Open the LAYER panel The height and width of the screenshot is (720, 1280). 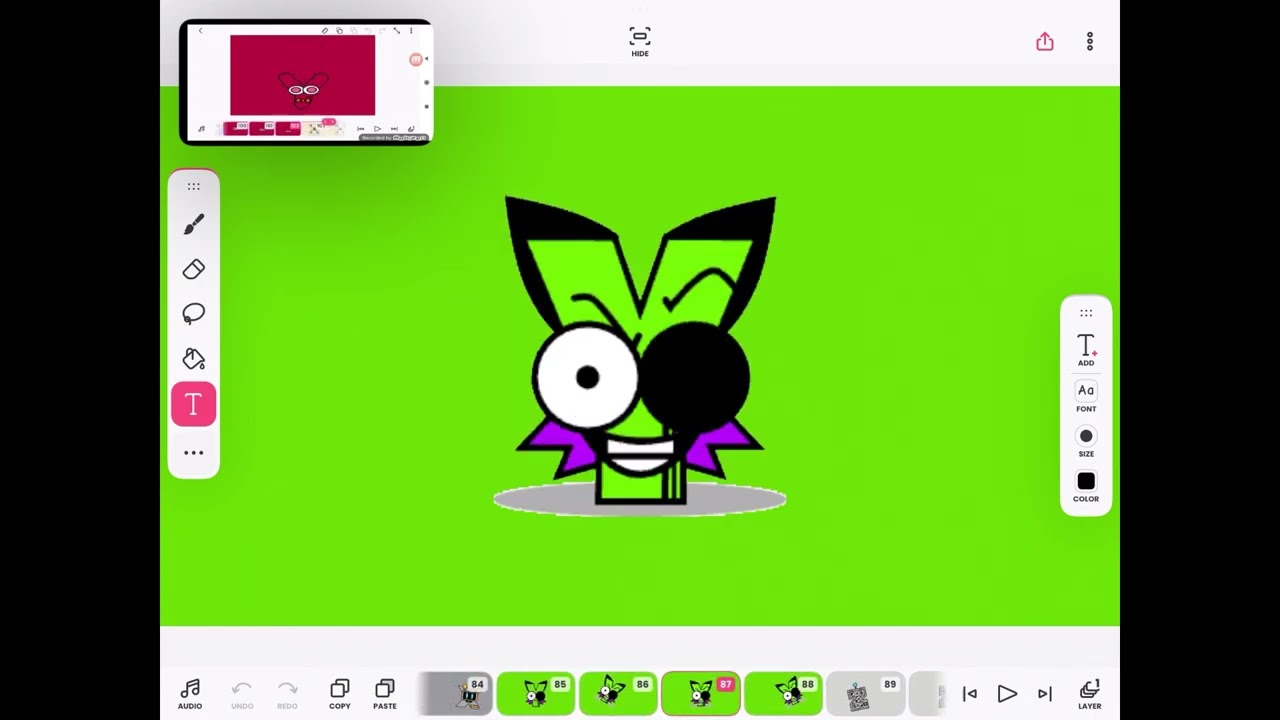1090,694
